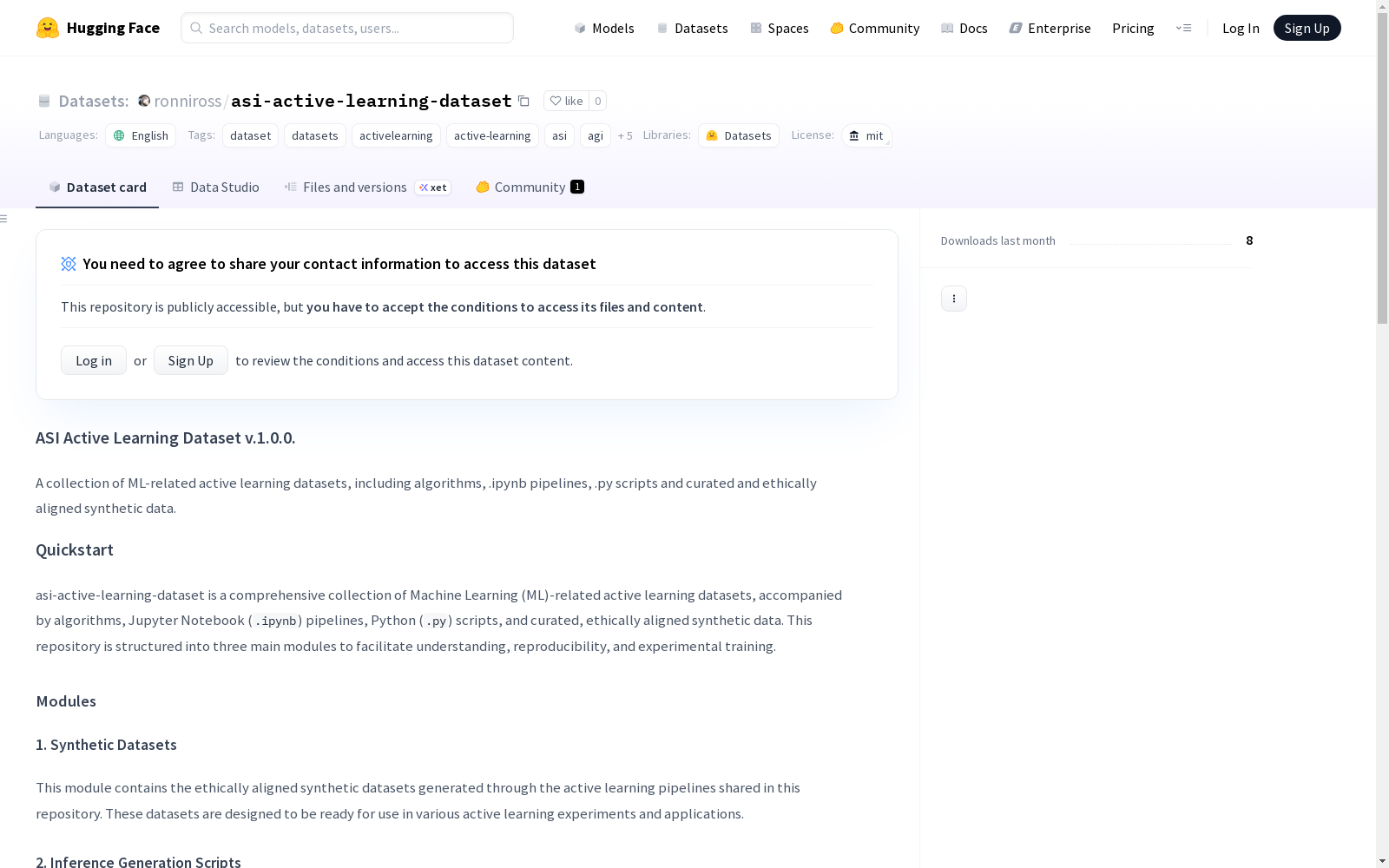Click the 'Datasets:' breadcrumb link

tap(93, 101)
